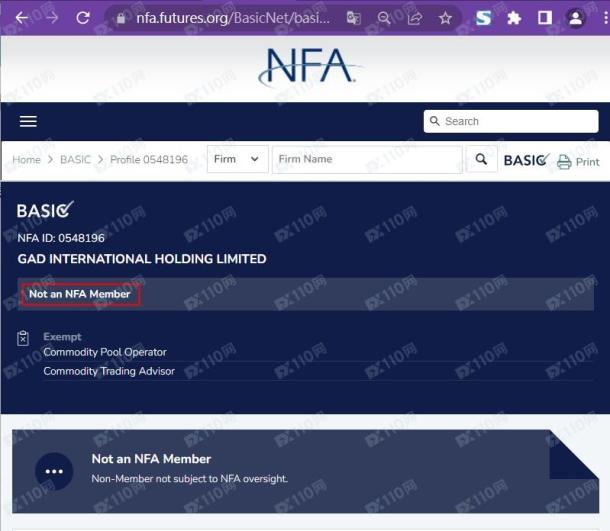Viewport: 610px width, 531px height.
Task: Click the three-dot circle in the Not an NFA Member card
Action: pos(54,471)
